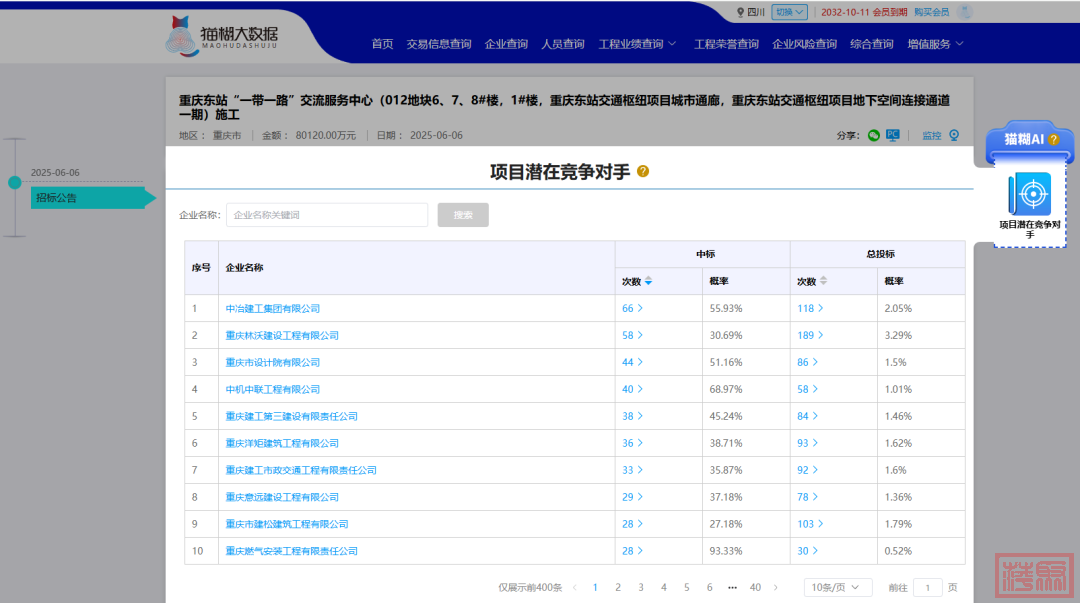Select the 招标公告 timeline tab

click(93, 198)
